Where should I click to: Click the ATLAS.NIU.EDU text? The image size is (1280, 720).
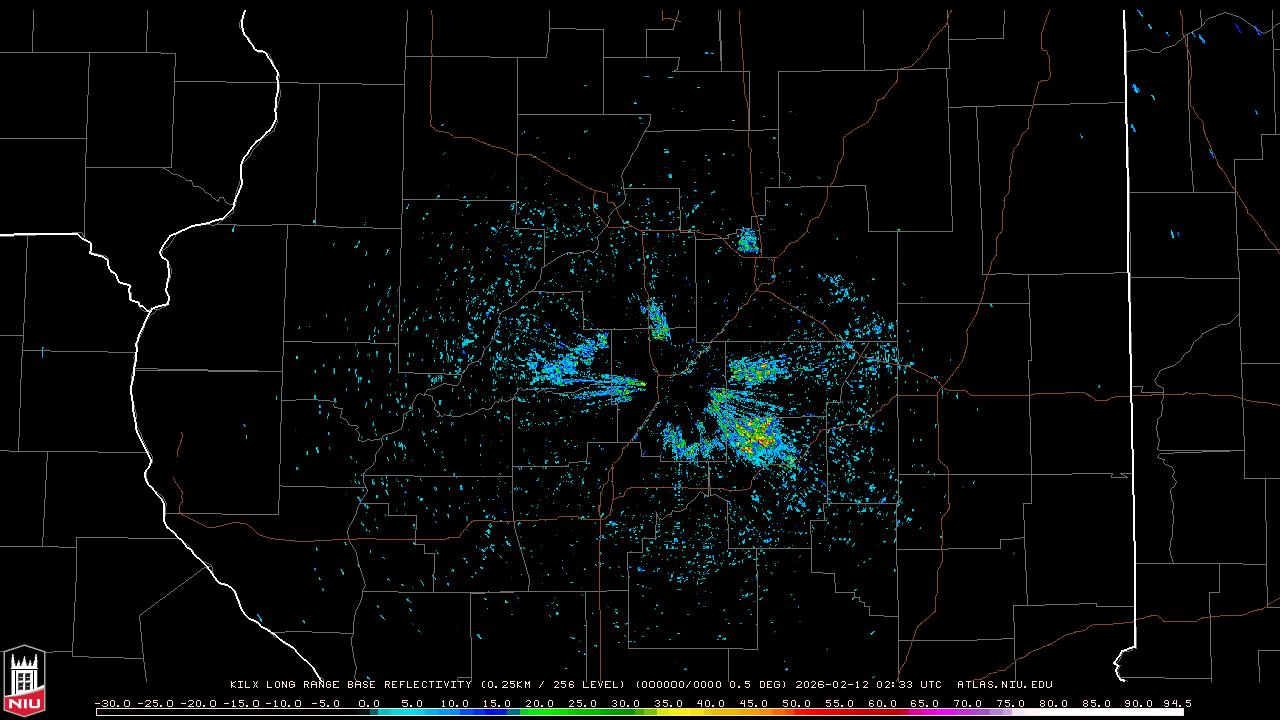pos(1004,685)
